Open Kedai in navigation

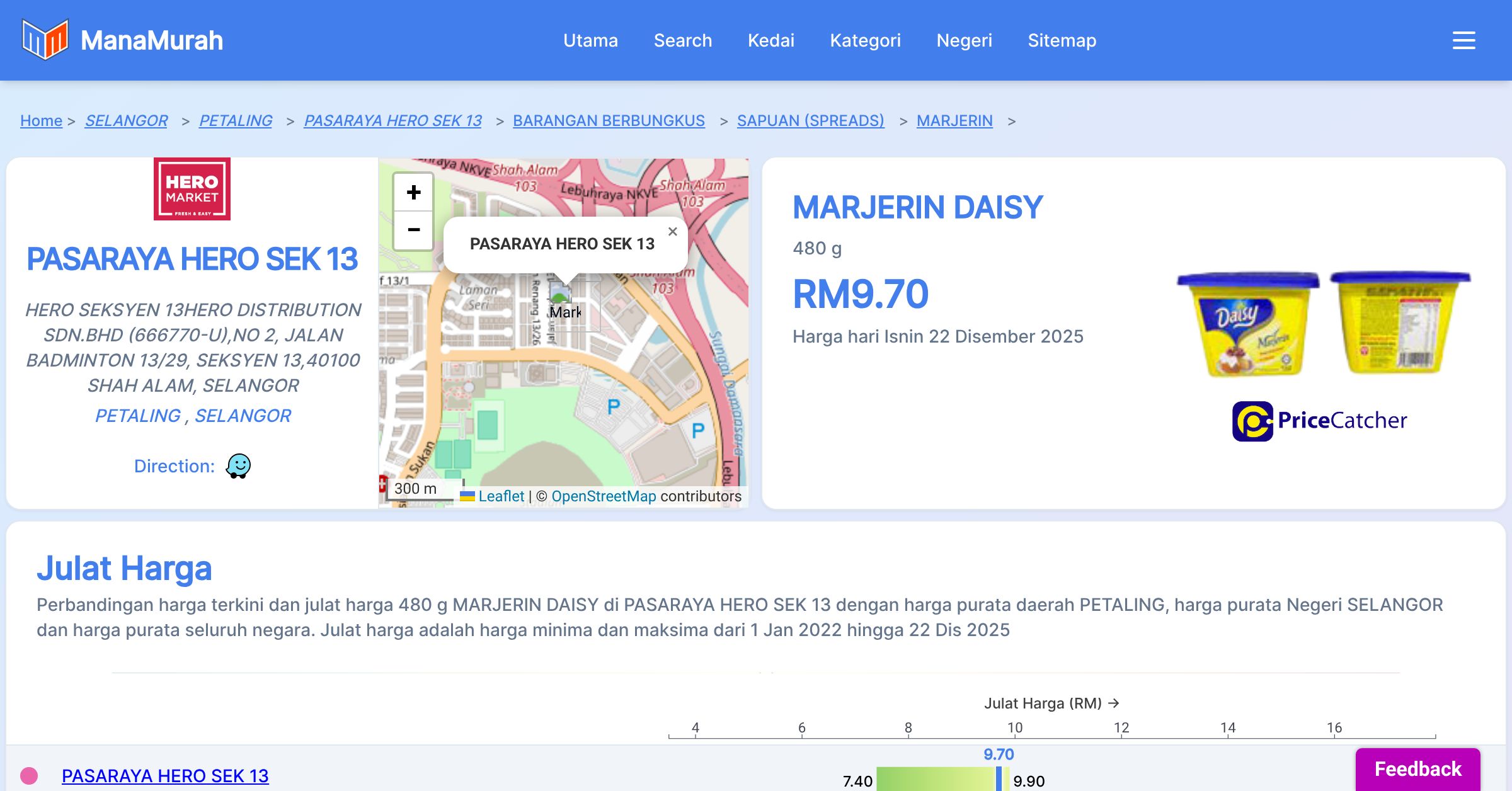[770, 40]
